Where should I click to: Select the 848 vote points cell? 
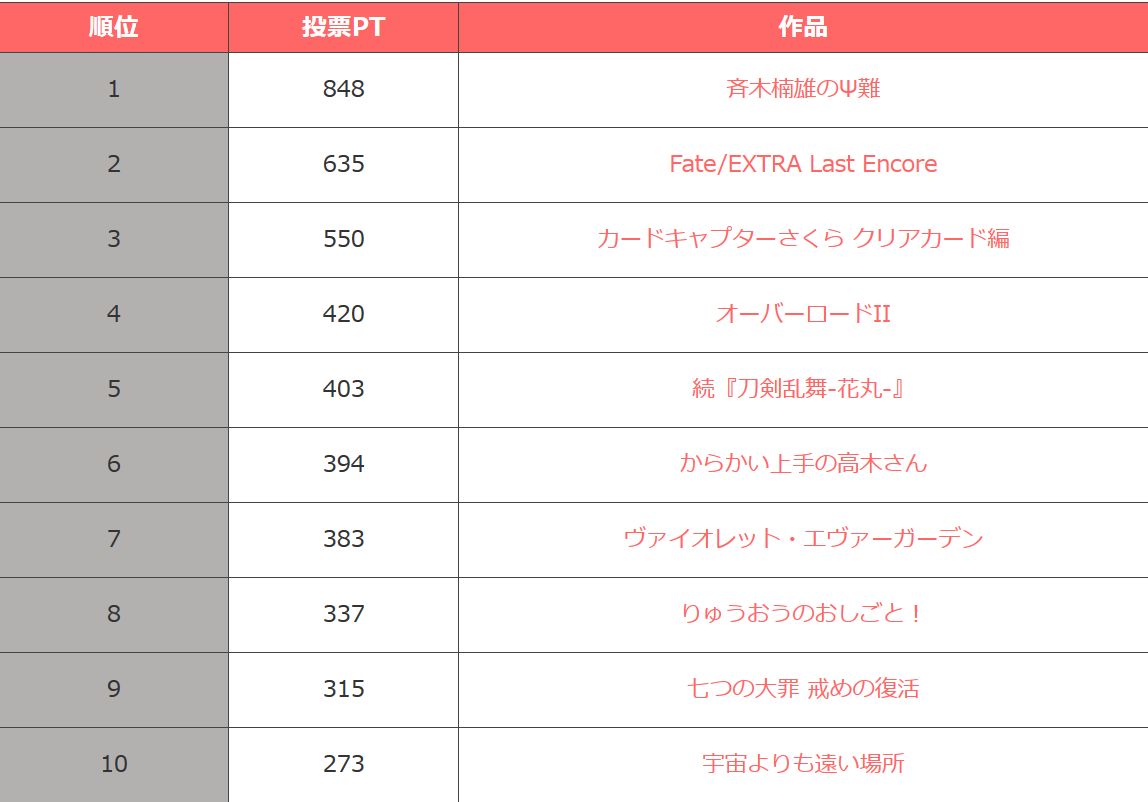(x=343, y=89)
